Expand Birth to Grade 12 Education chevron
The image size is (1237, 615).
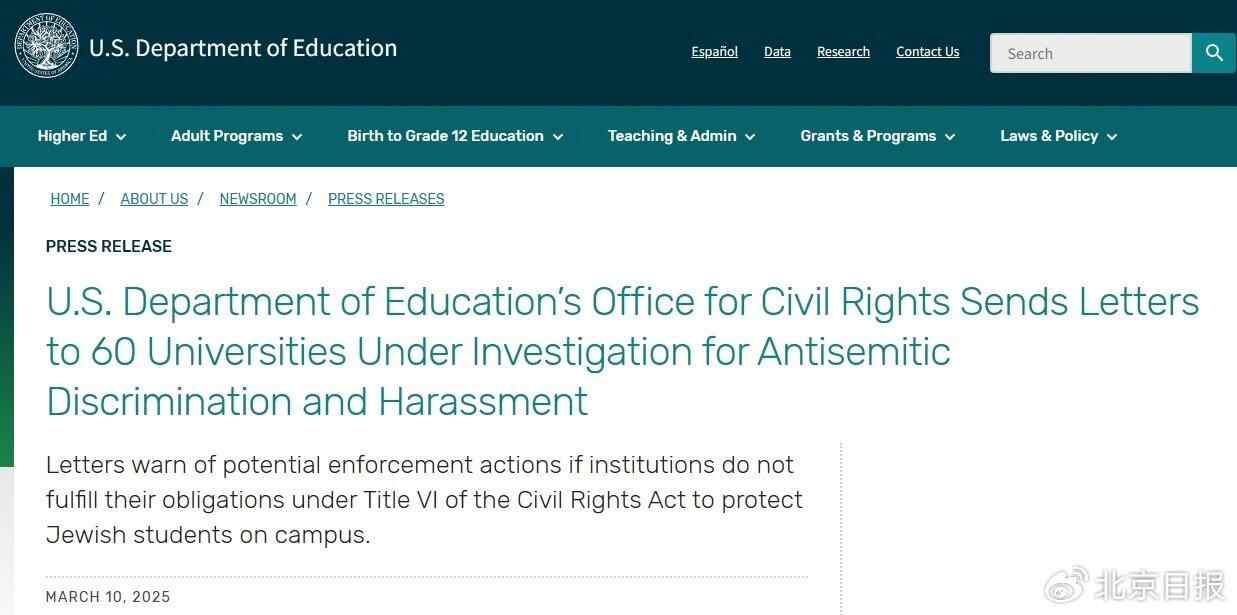558,137
